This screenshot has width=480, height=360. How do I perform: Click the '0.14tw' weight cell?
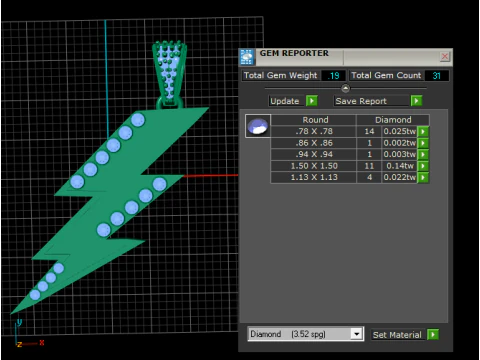[399, 166]
